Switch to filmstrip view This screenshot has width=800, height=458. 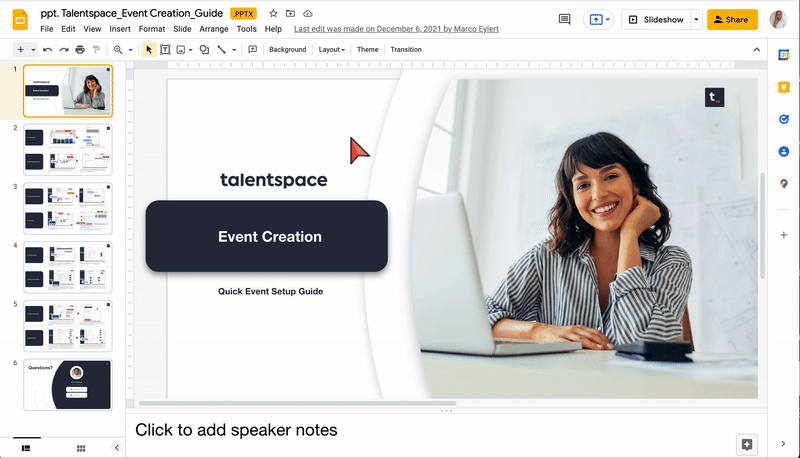pos(26,448)
